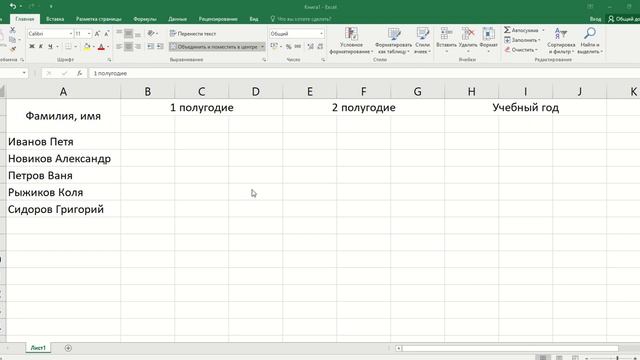Increase font size with the large A icon
640x360 pixels.
click(97, 33)
